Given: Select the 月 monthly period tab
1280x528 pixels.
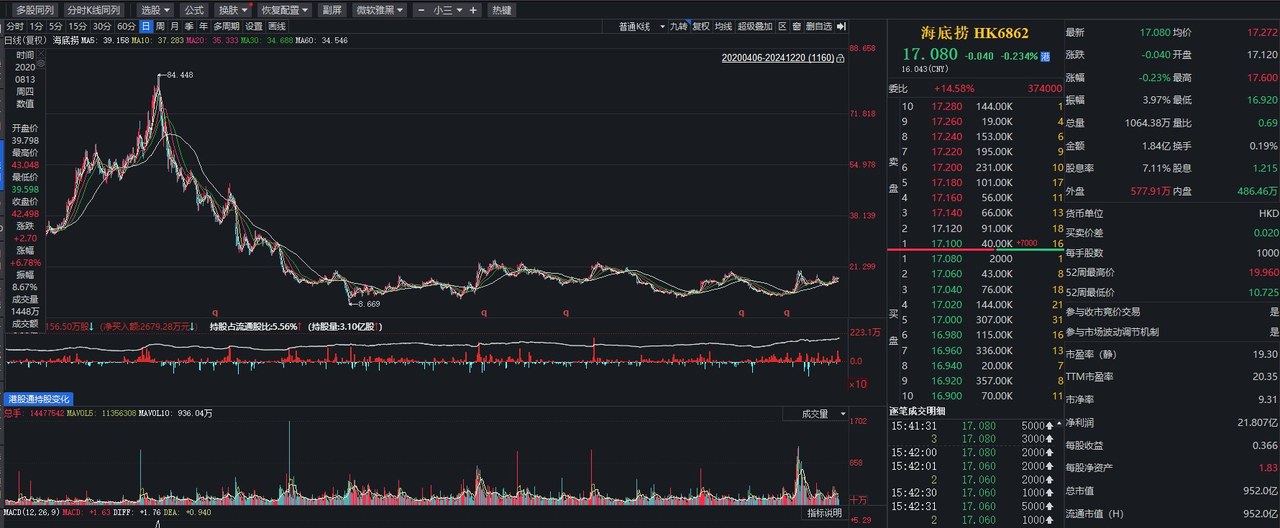Looking at the screenshot, I should click(x=175, y=26).
